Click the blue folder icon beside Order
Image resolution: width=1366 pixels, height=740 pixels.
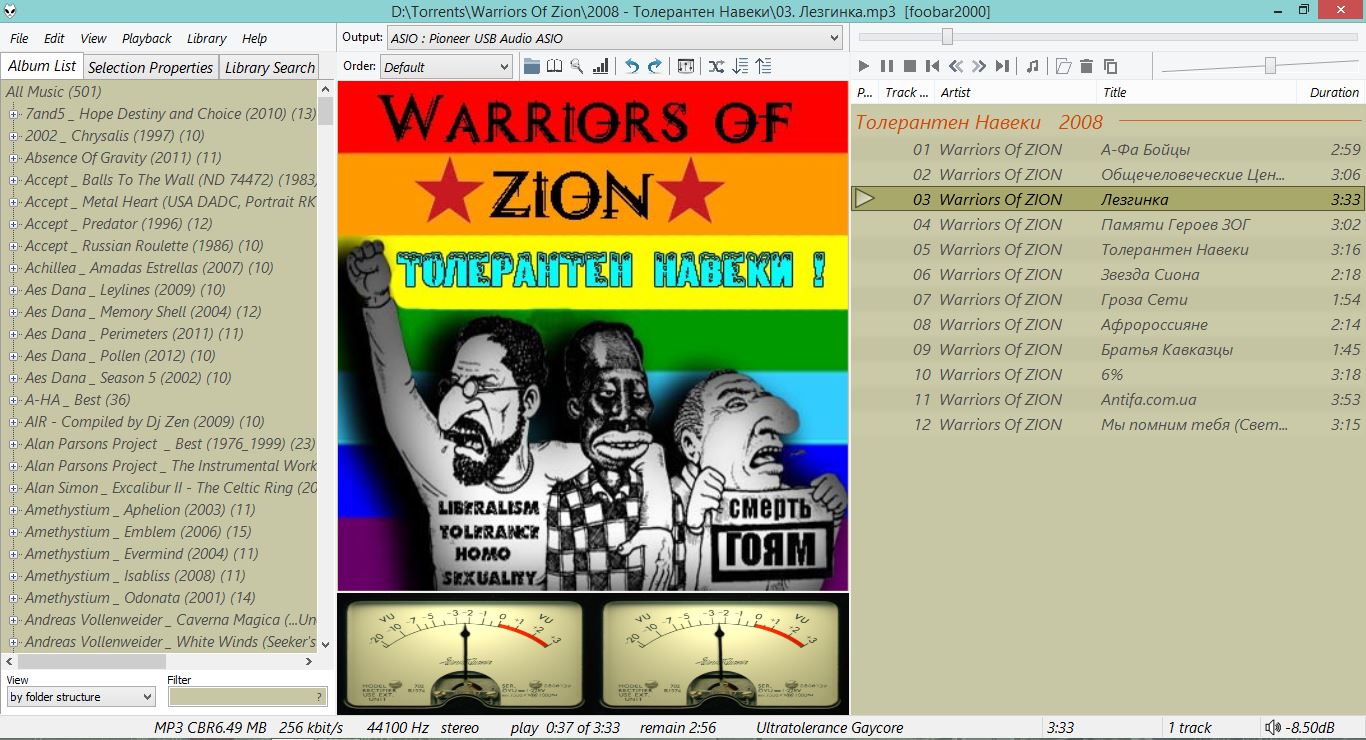pos(532,66)
